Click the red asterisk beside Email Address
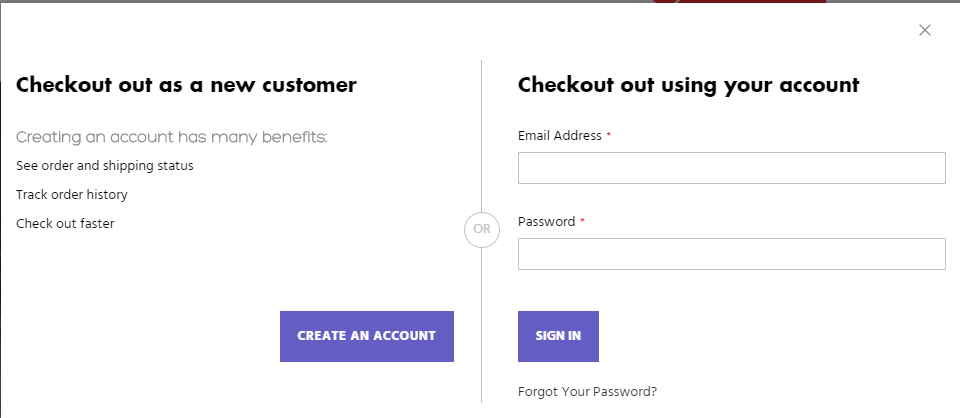 [x=609, y=135]
